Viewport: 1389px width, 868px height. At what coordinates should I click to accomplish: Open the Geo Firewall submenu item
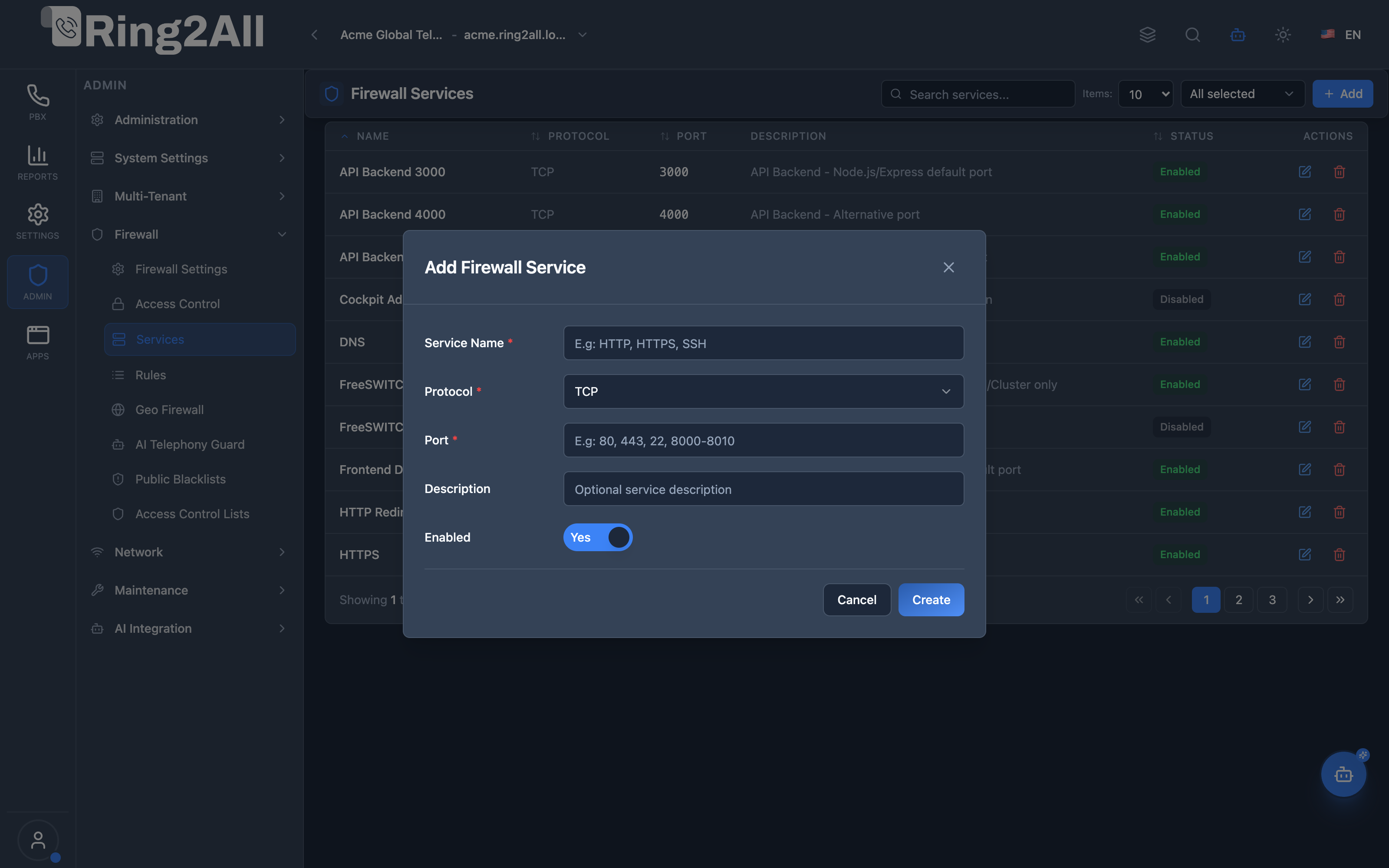point(200,410)
